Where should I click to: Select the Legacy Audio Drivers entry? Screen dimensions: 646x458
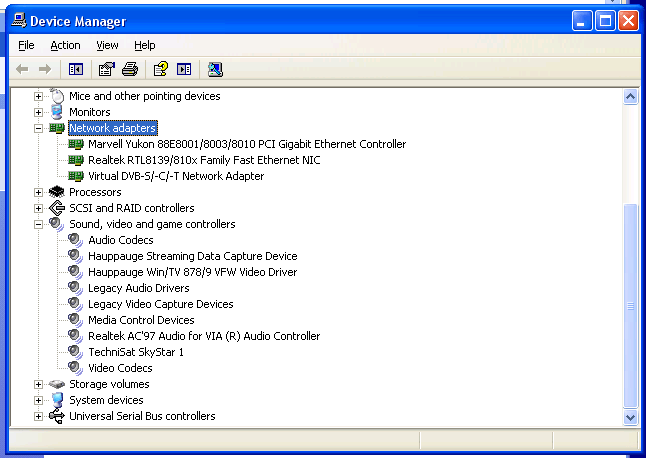139,288
